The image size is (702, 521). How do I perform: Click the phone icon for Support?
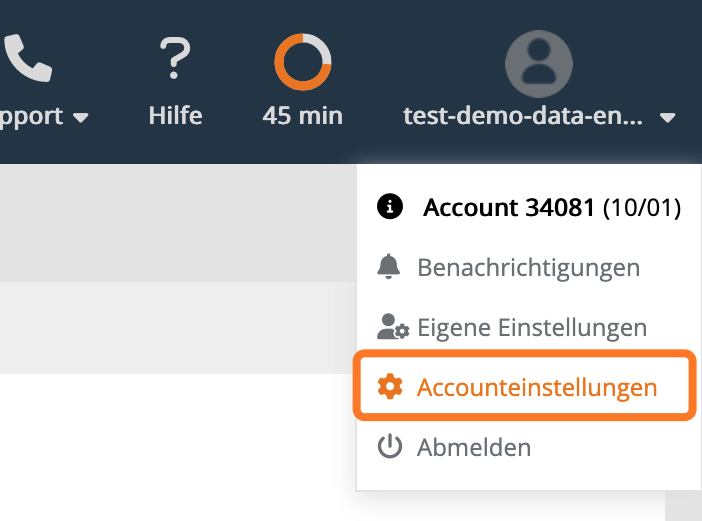[28, 60]
